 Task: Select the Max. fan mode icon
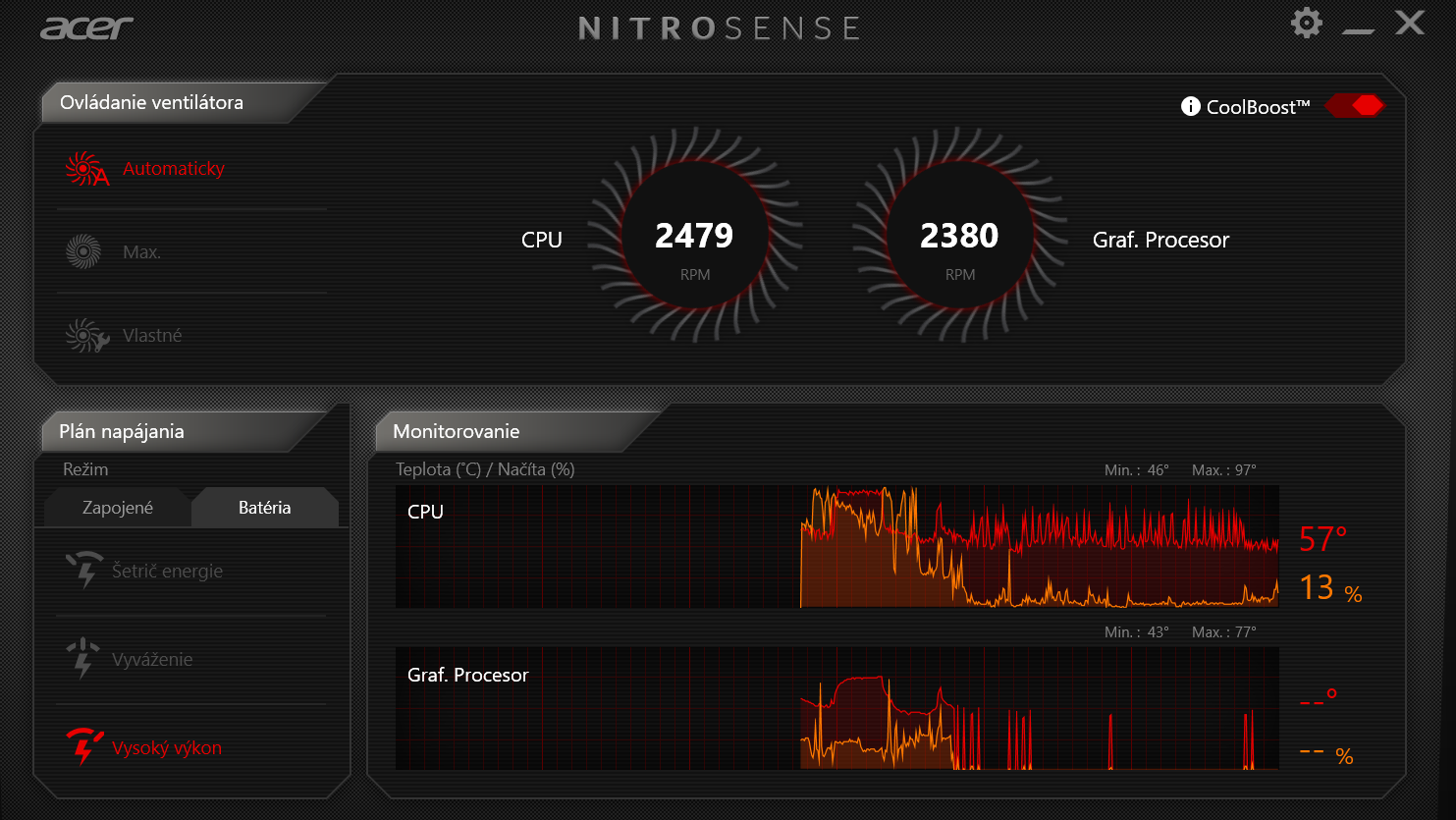coord(83,252)
